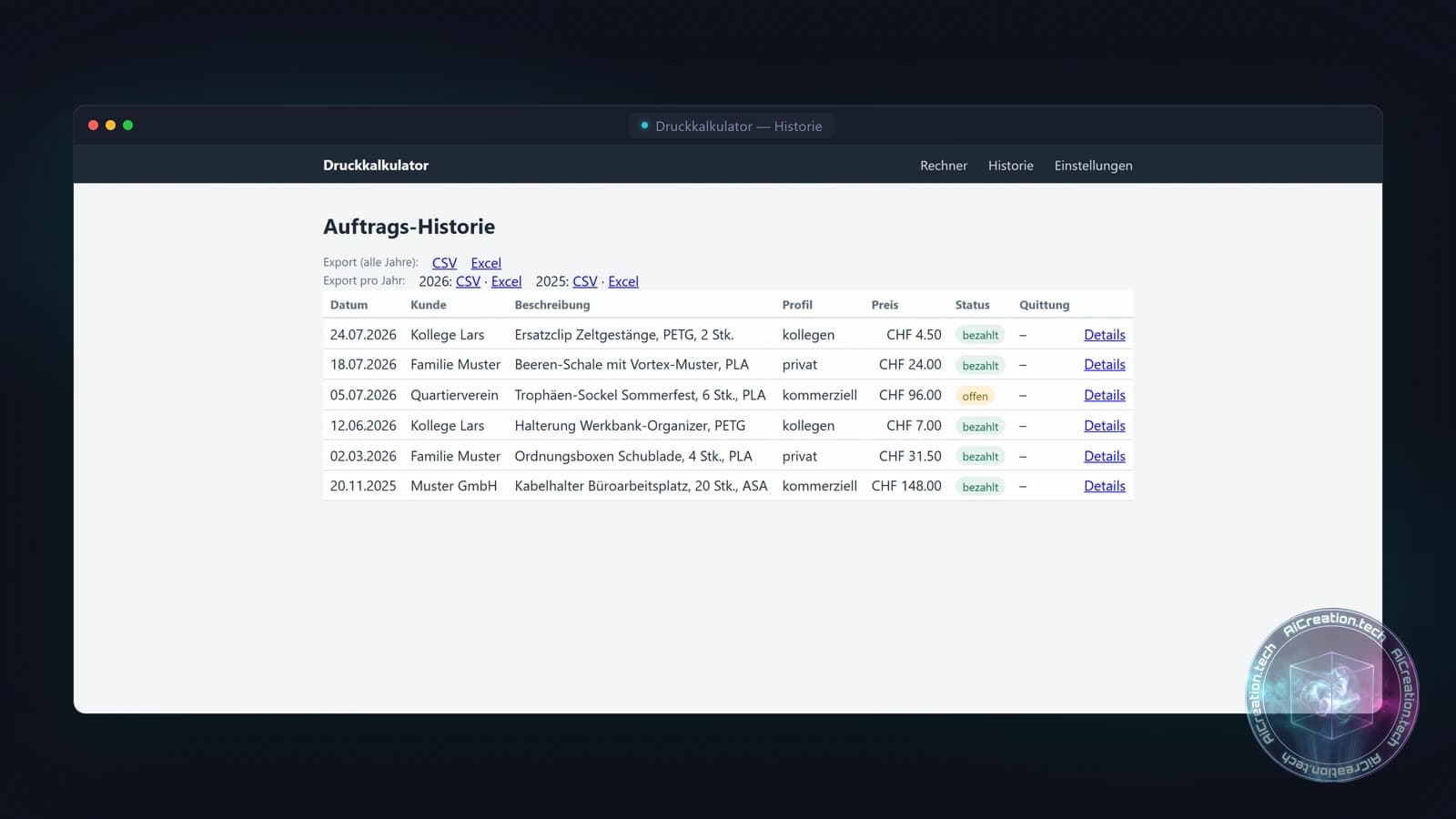Viewport: 1456px width, 819px height.
Task: Click customer 'Familie Muster' in 18.07.2026 row
Action: pyautogui.click(x=455, y=365)
